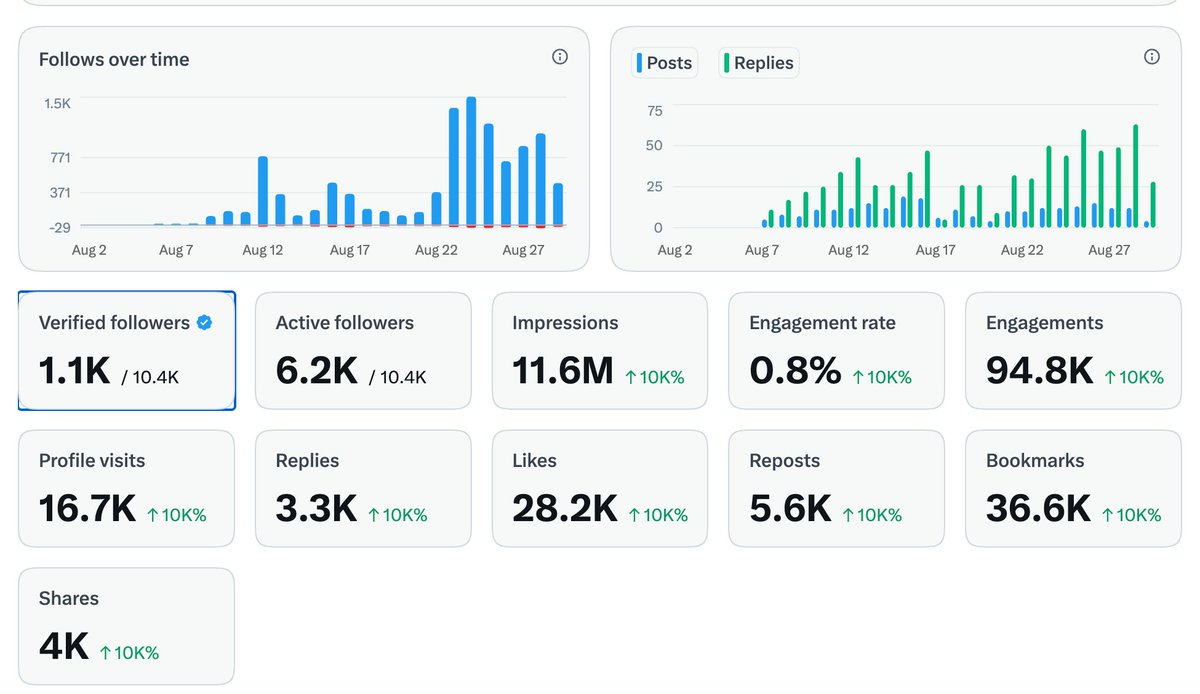Select the Profile visits card
Screen dimensions: 1200x694
pos(127,489)
